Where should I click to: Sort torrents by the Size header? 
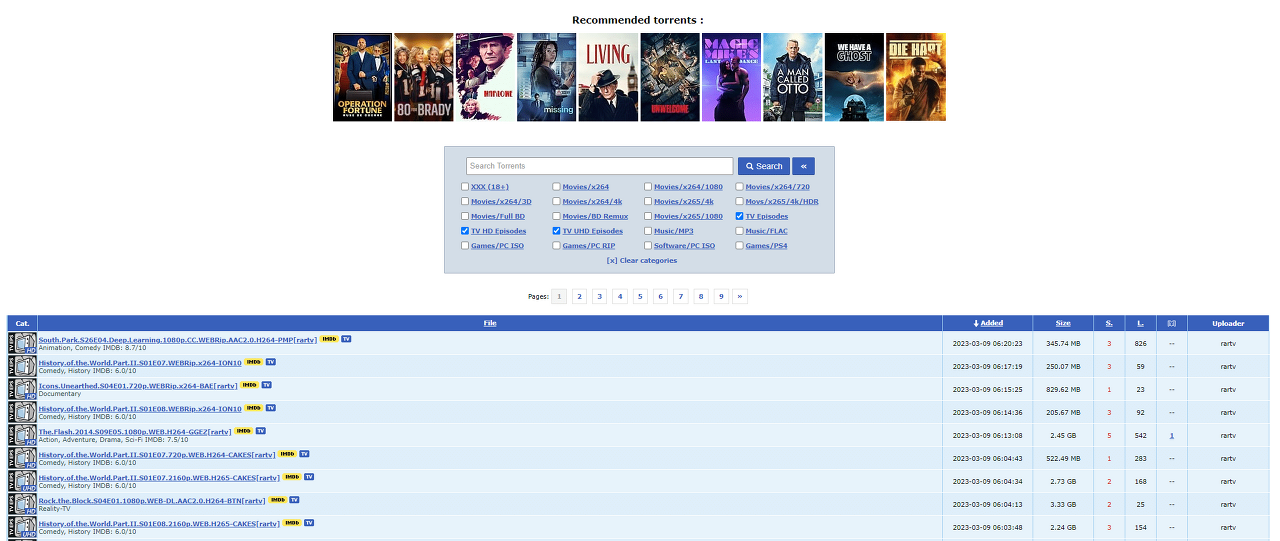[x=1063, y=323]
